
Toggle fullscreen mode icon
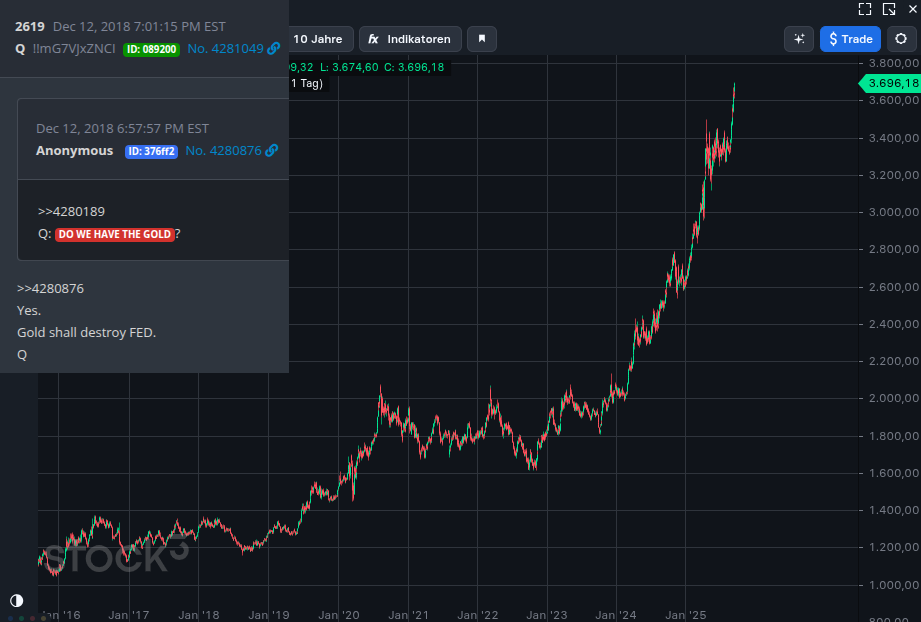coord(865,9)
